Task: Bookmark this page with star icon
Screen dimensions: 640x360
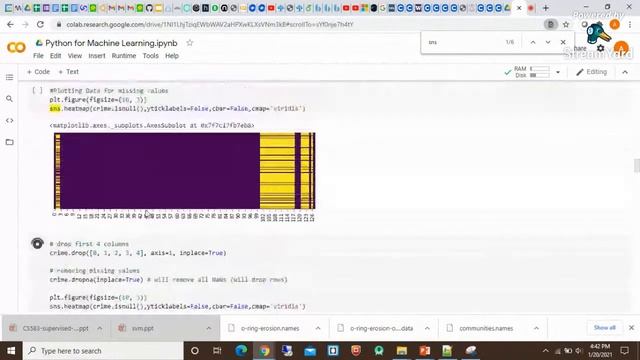Action: [x=566, y=24]
